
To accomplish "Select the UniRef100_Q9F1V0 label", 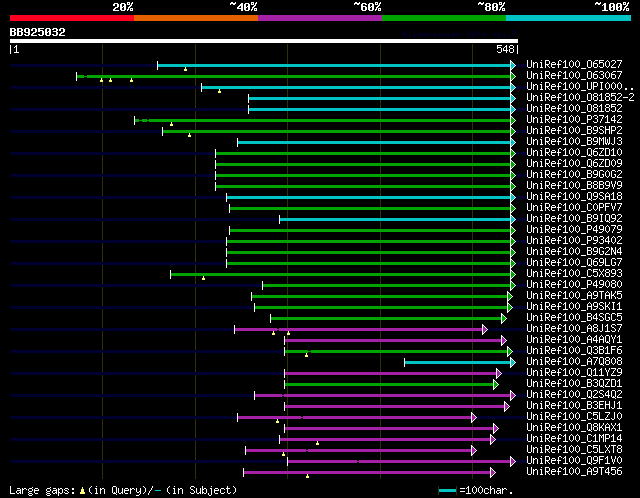I will [574, 461].
